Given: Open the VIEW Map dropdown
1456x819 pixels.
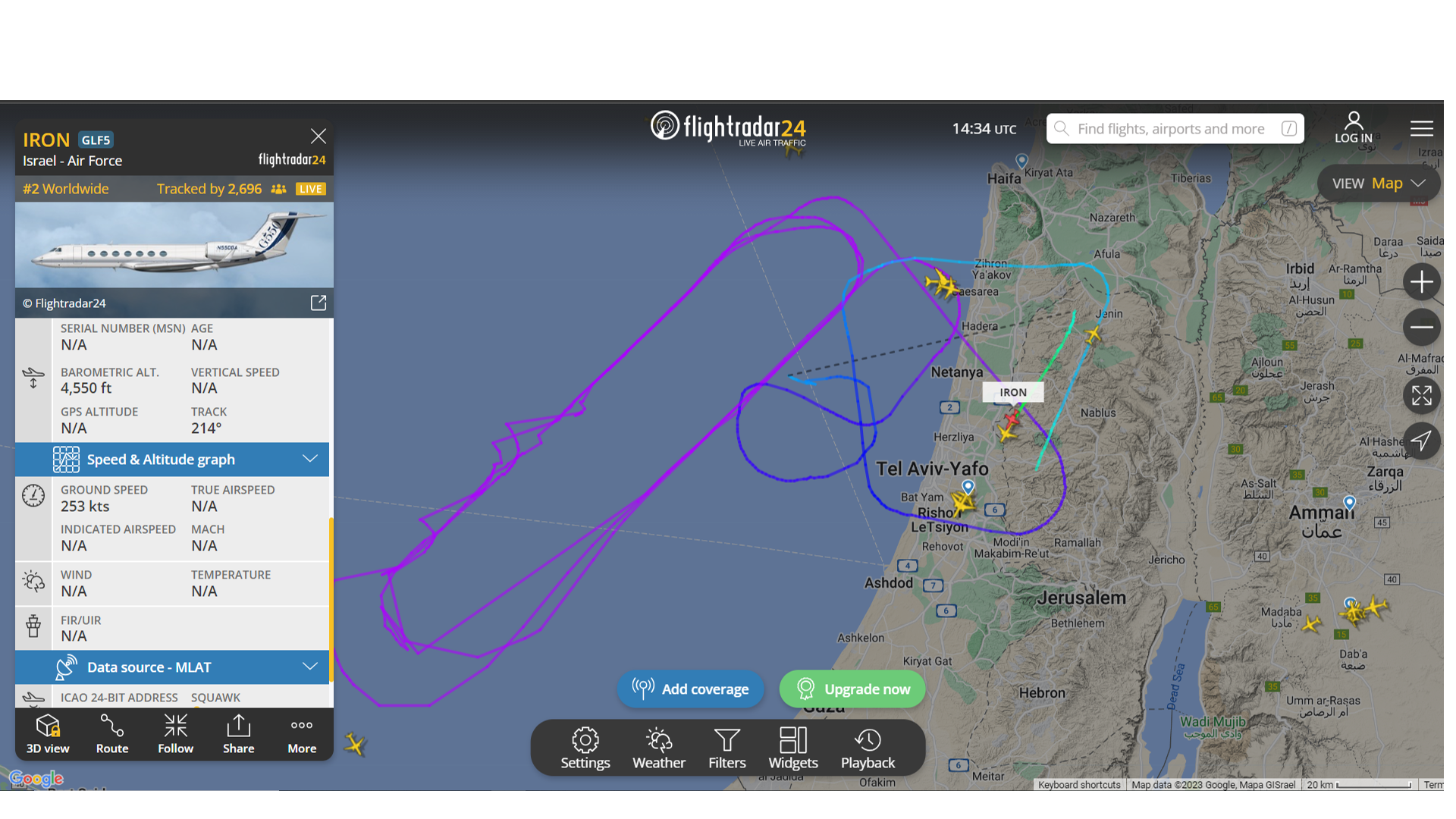Looking at the screenshot, I should 1379,184.
